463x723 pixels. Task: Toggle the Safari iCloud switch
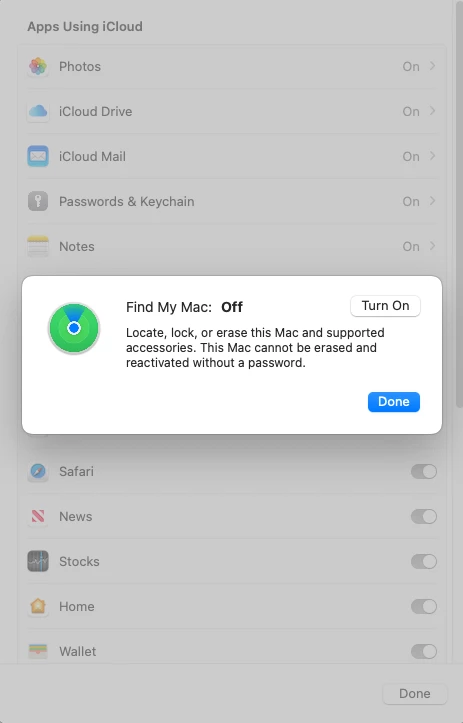(424, 472)
